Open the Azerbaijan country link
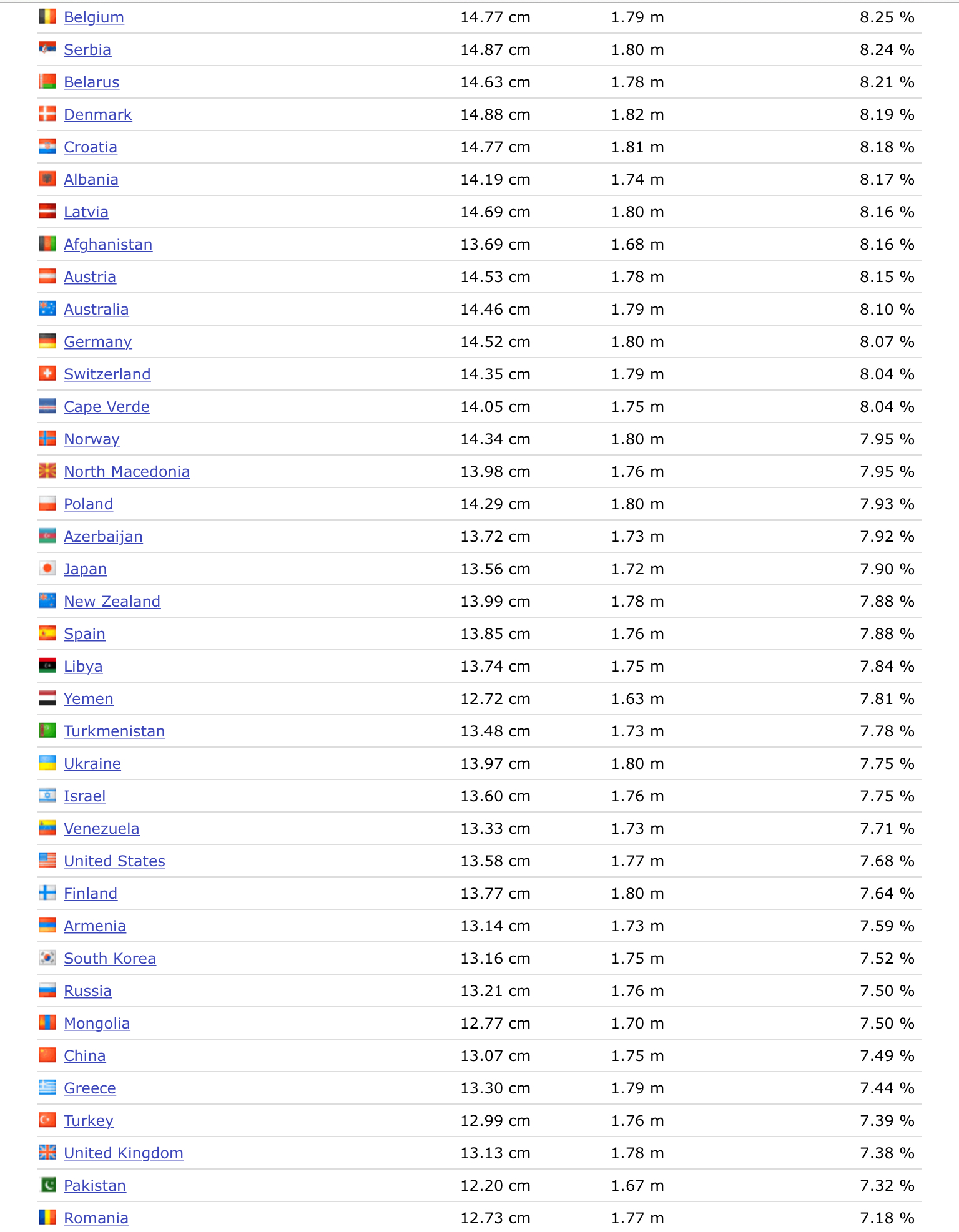 [x=103, y=537]
